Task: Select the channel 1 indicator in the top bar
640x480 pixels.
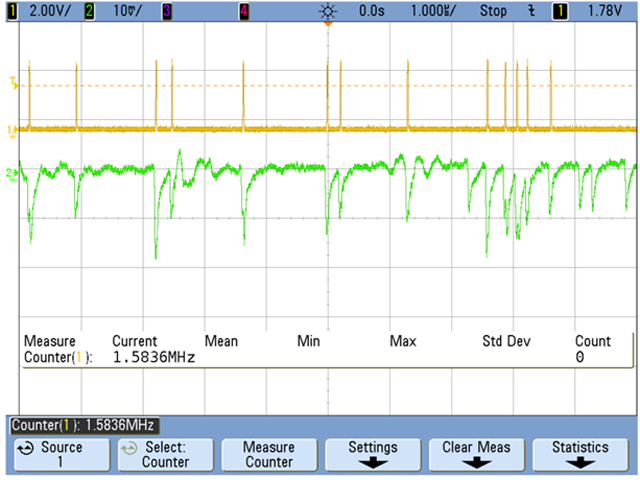Action: pyautogui.click(x=12, y=11)
